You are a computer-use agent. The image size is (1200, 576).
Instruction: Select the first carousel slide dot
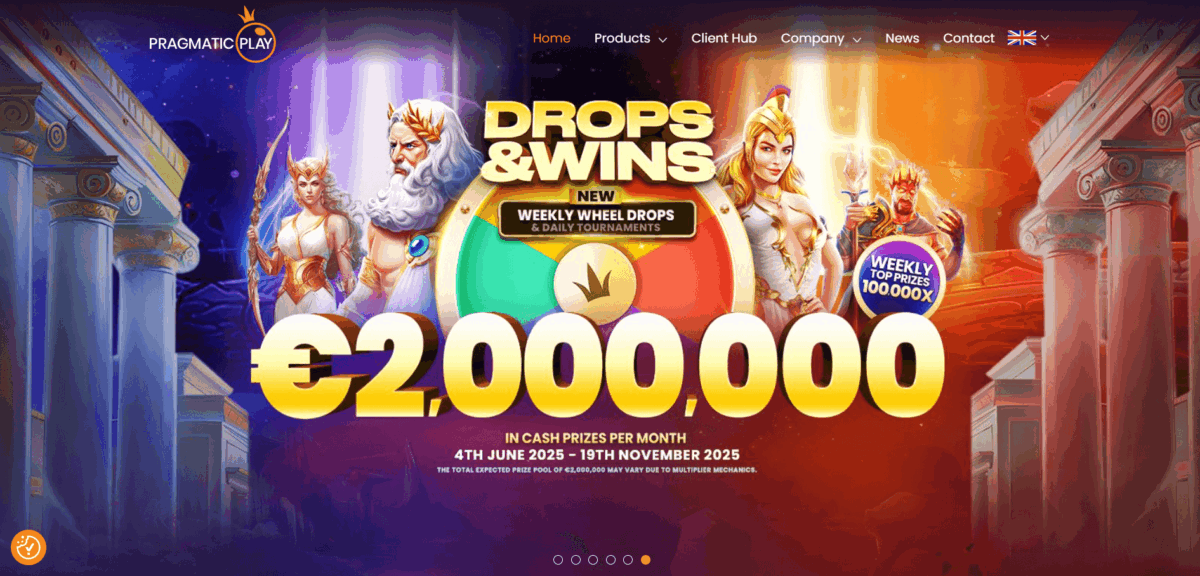(558, 560)
